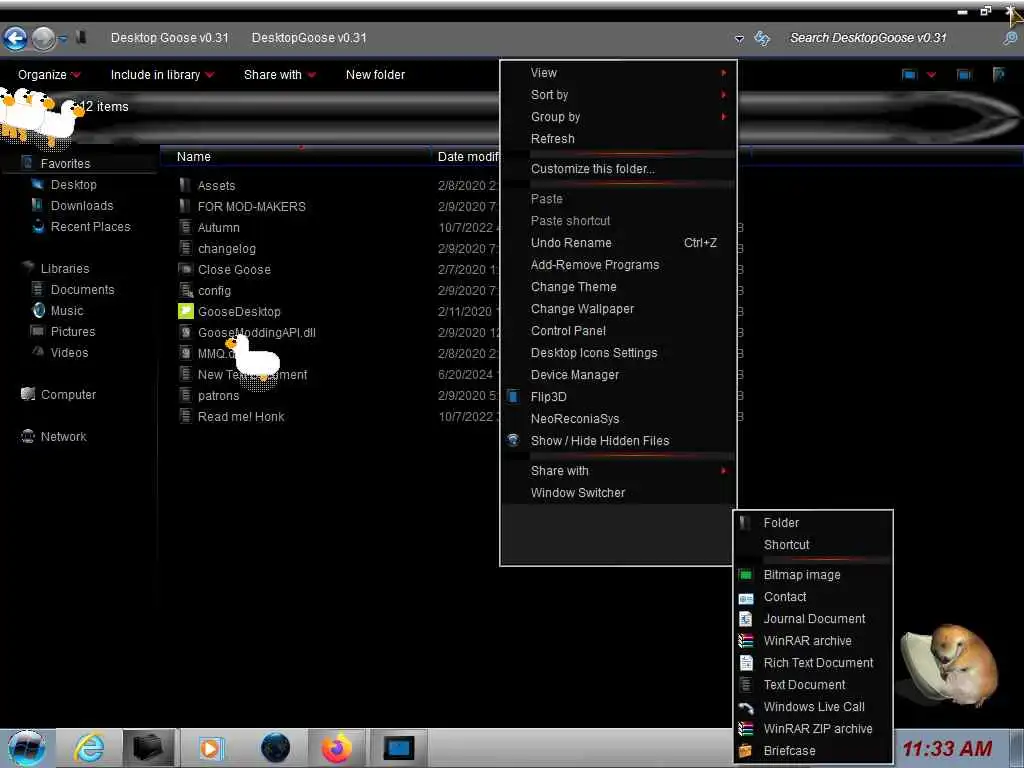Select the config file icon
Screen dimensions: 1024x768
click(x=185, y=290)
